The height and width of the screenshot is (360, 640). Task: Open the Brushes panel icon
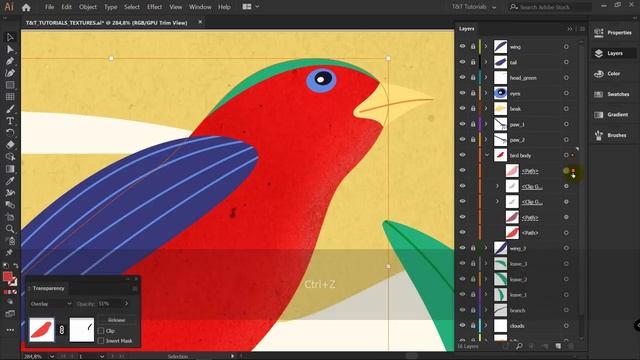click(x=599, y=135)
